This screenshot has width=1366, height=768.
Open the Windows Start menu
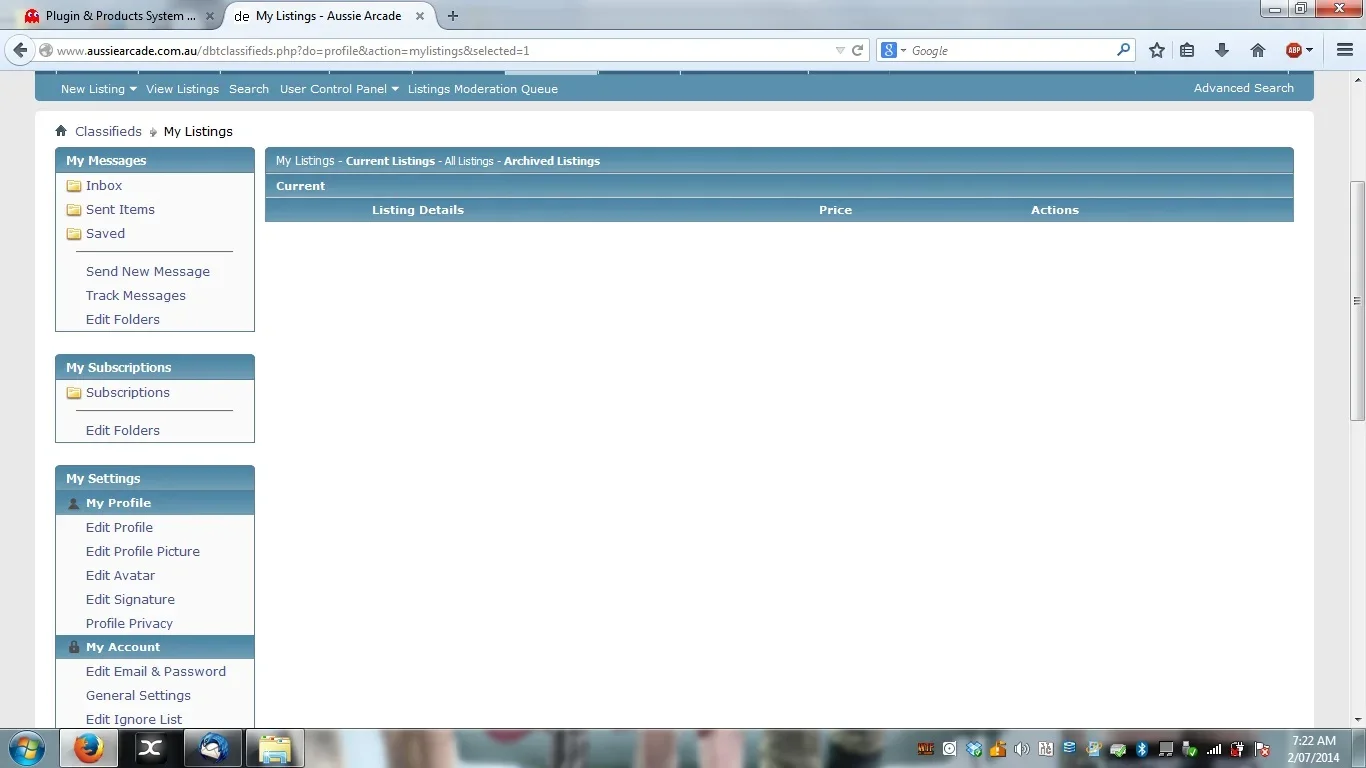pyautogui.click(x=26, y=748)
